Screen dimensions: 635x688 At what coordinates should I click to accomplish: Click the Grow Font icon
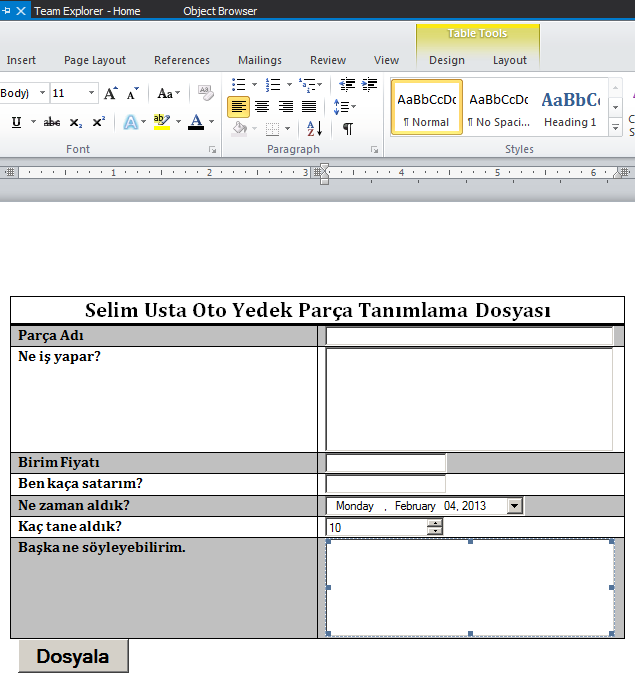point(111,93)
